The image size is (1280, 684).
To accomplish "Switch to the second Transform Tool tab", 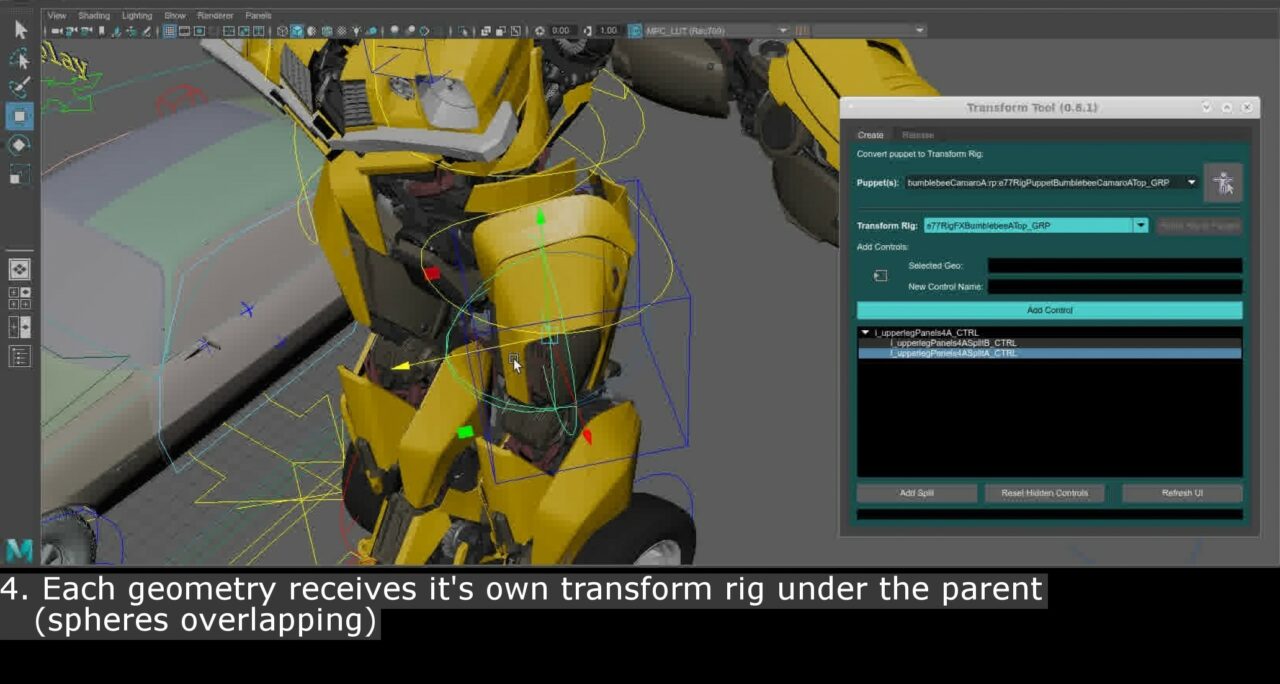I will point(918,135).
